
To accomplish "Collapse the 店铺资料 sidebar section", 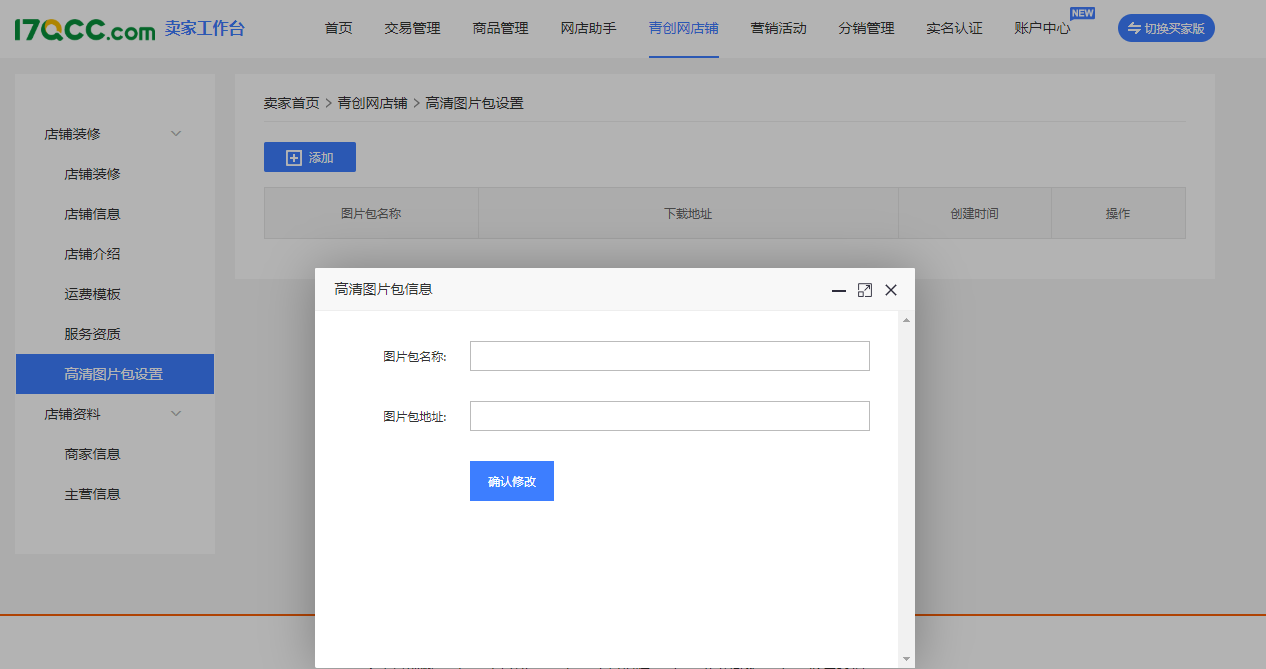I will pos(176,414).
